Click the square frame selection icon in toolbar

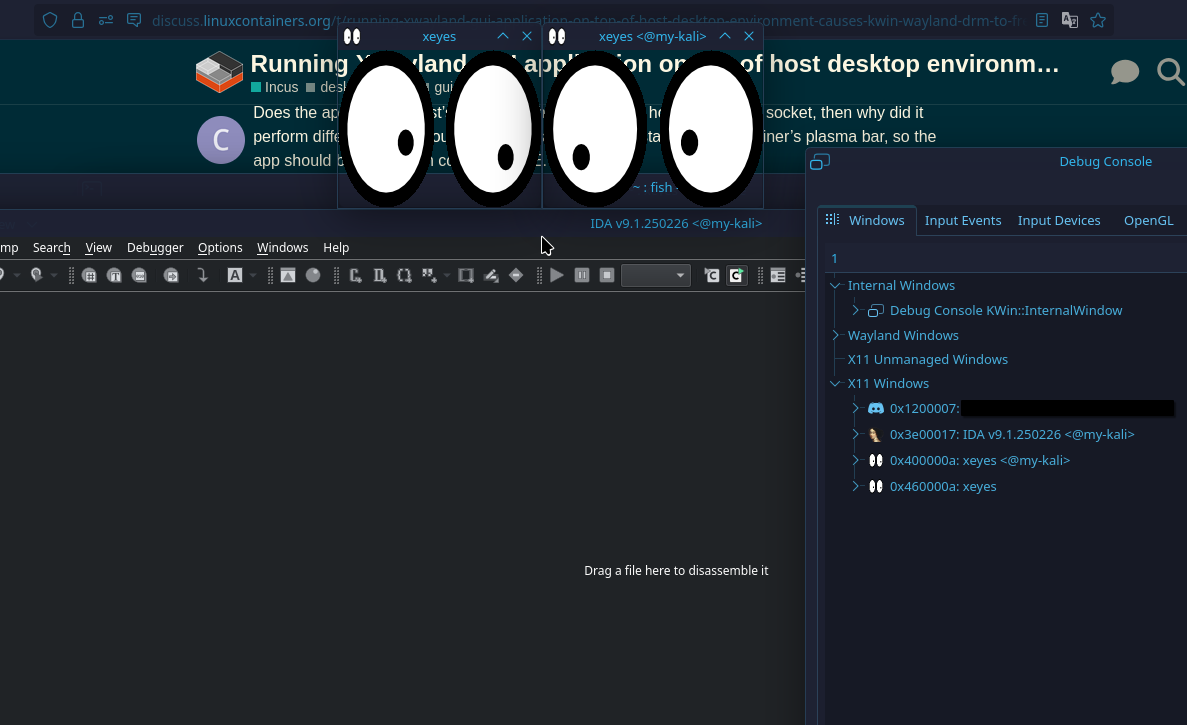466,275
